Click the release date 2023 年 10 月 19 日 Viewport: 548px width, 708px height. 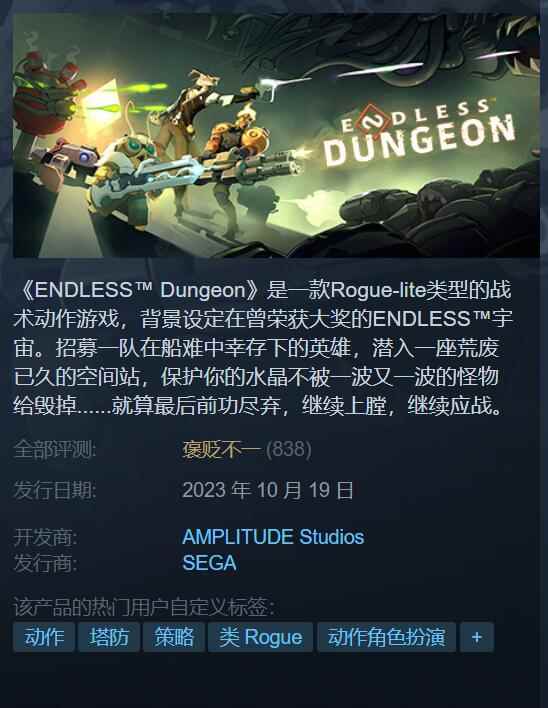[267, 490]
